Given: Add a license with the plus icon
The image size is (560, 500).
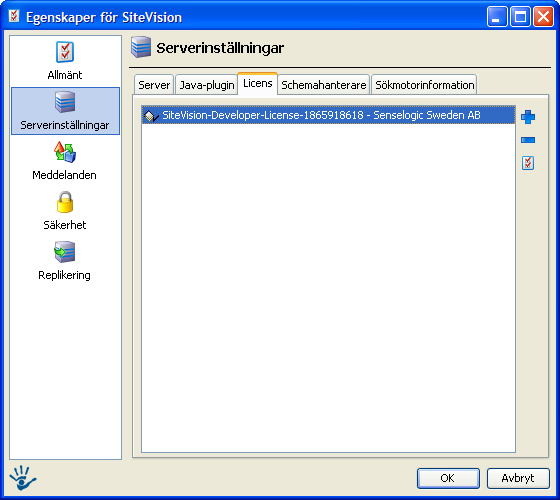Looking at the screenshot, I should click(x=528, y=117).
